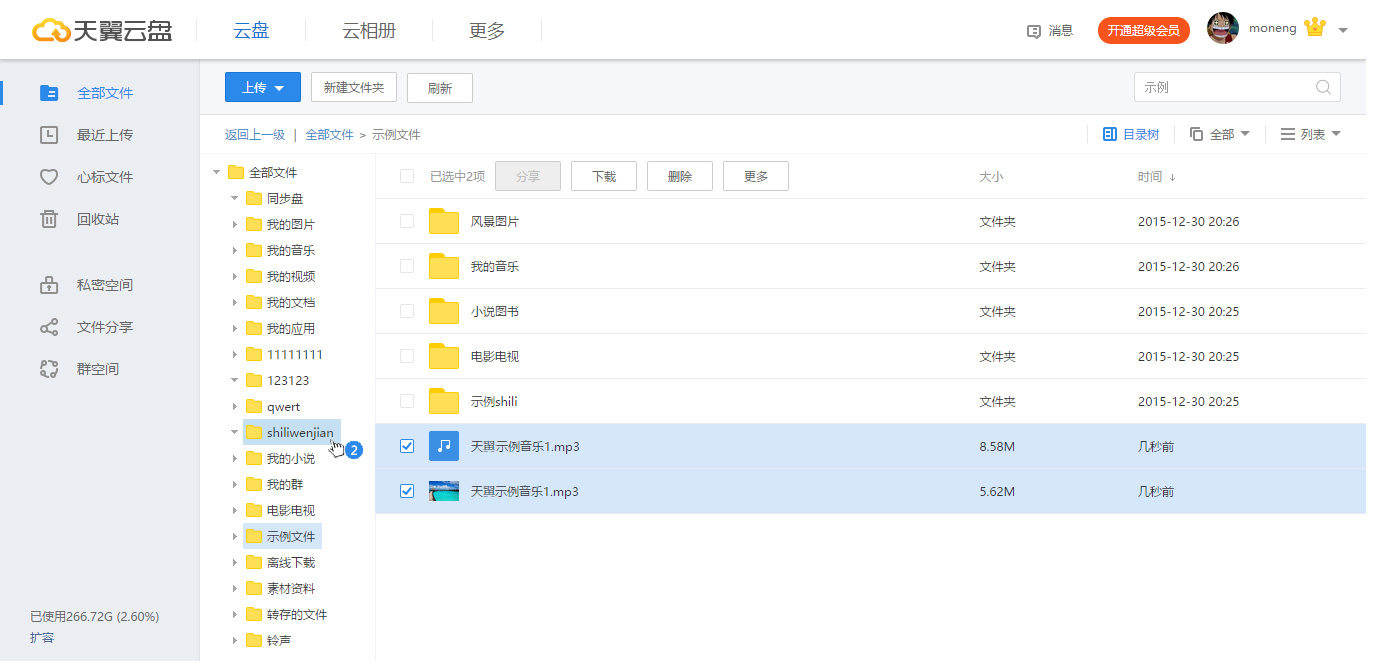Viewport: 1375px width, 670px height.
Task: Open the 更多 menu in top navigation
Action: click(x=486, y=30)
